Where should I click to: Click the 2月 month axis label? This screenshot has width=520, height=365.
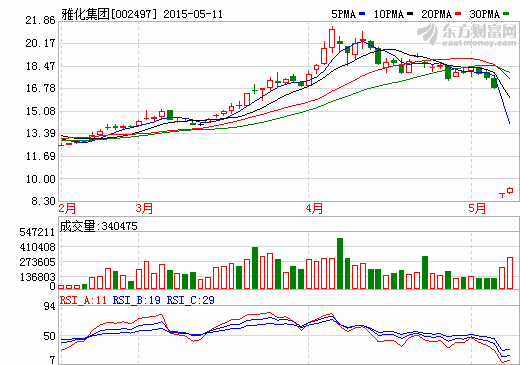(67, 209)
